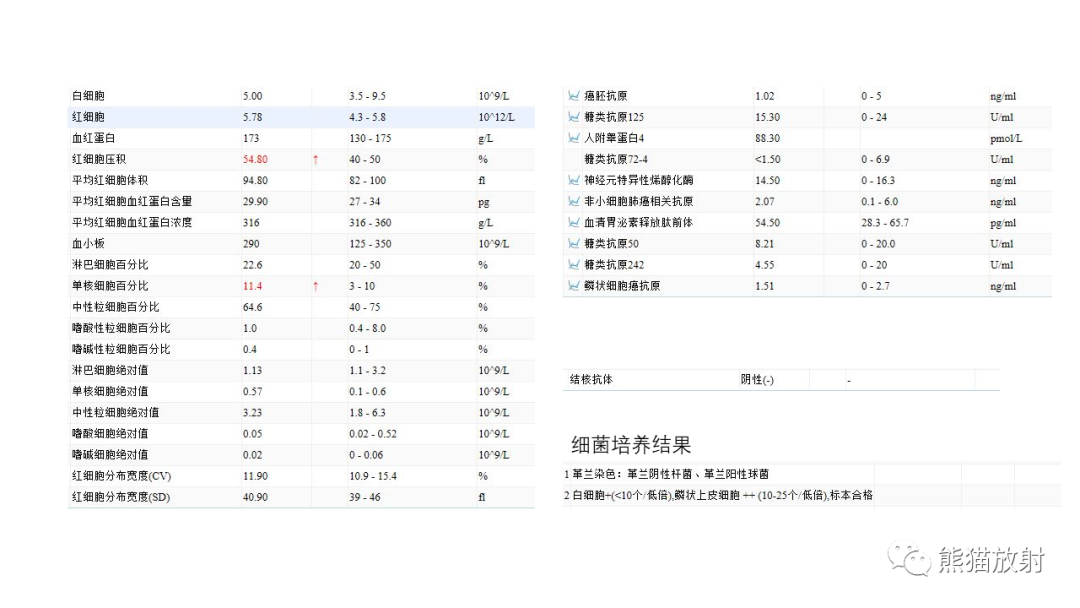The height and width of the screenshot is (608, 1080).
Task: Click 平均红细胞血红蛋白浓度 label
Action: coord(132,222)
